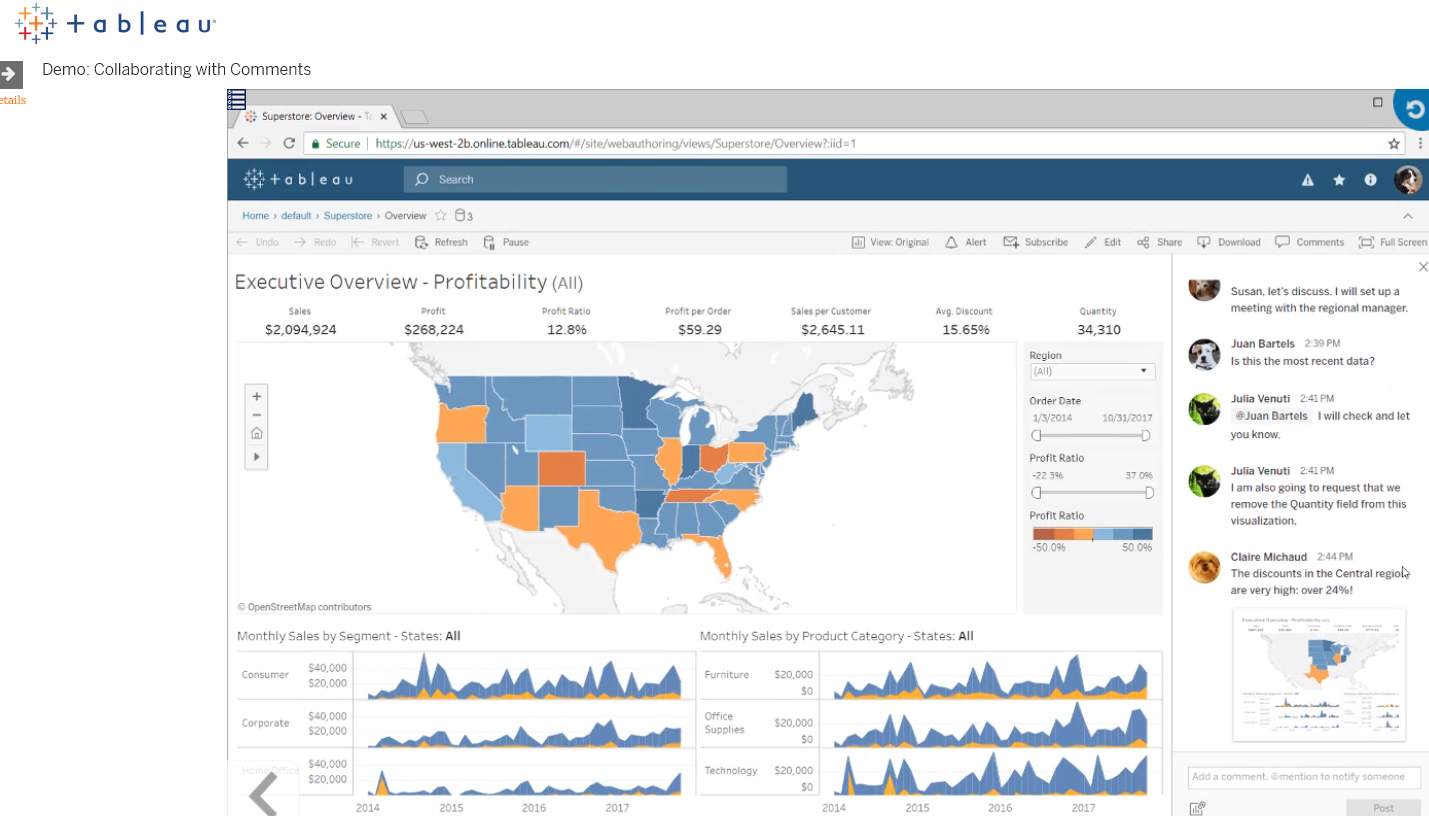This screenshot has width=1429, height=816.
Task: Bookmark the page using address bar star
Action: pos(1394,143)
